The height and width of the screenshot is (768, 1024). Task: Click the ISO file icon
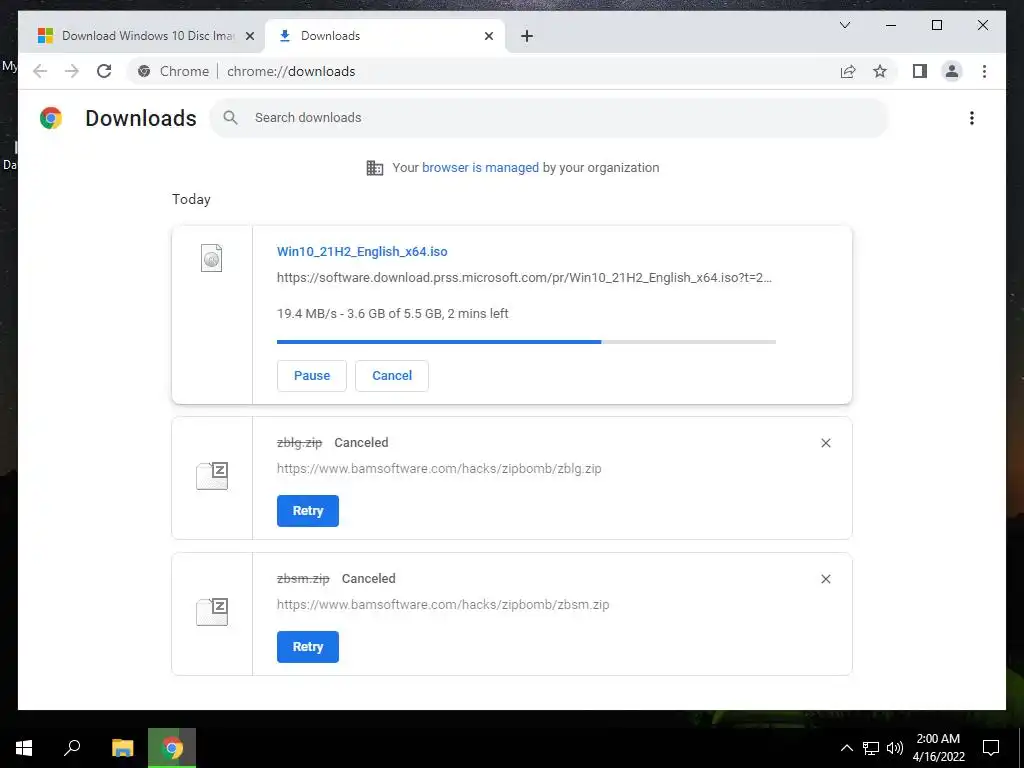click(x=212, y=258)
